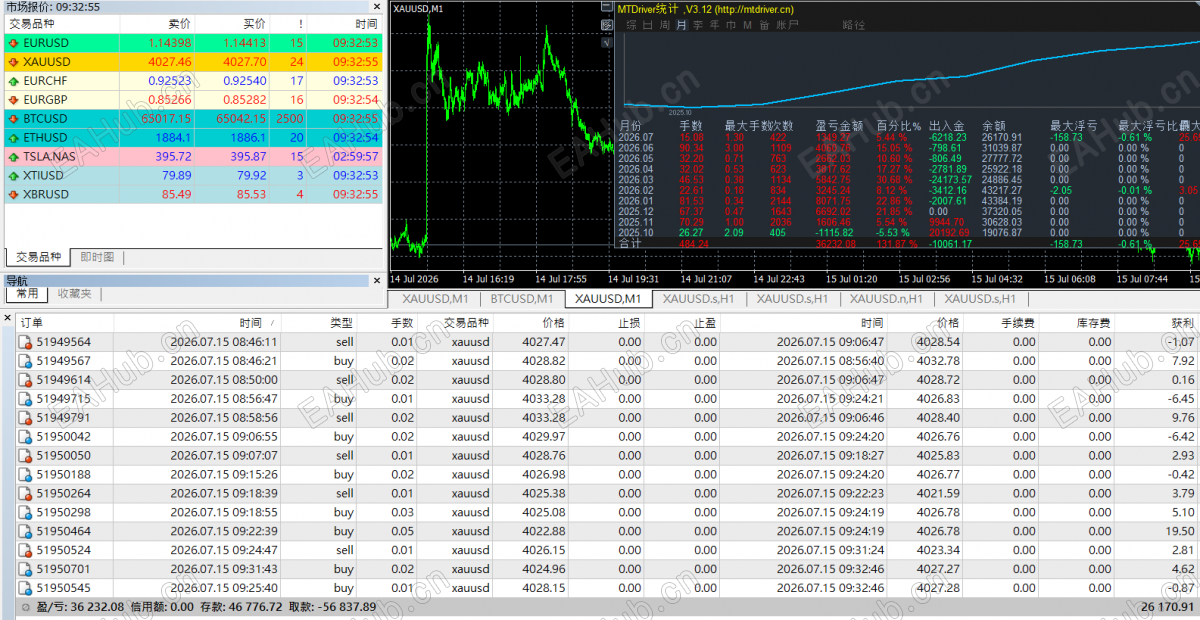Click the 路径 button in MTDriver panel

pyautogui.click(x=854, y=25)
